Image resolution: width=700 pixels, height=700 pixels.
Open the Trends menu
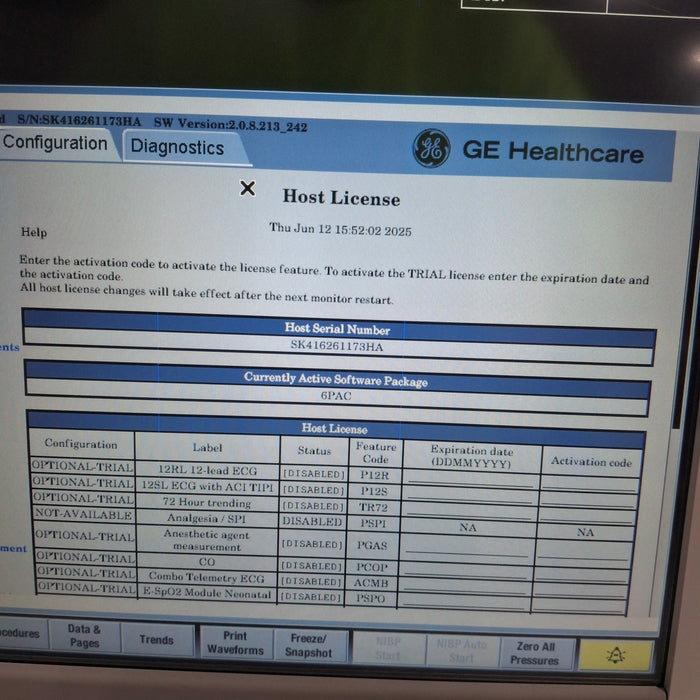(x=156, y=640)
